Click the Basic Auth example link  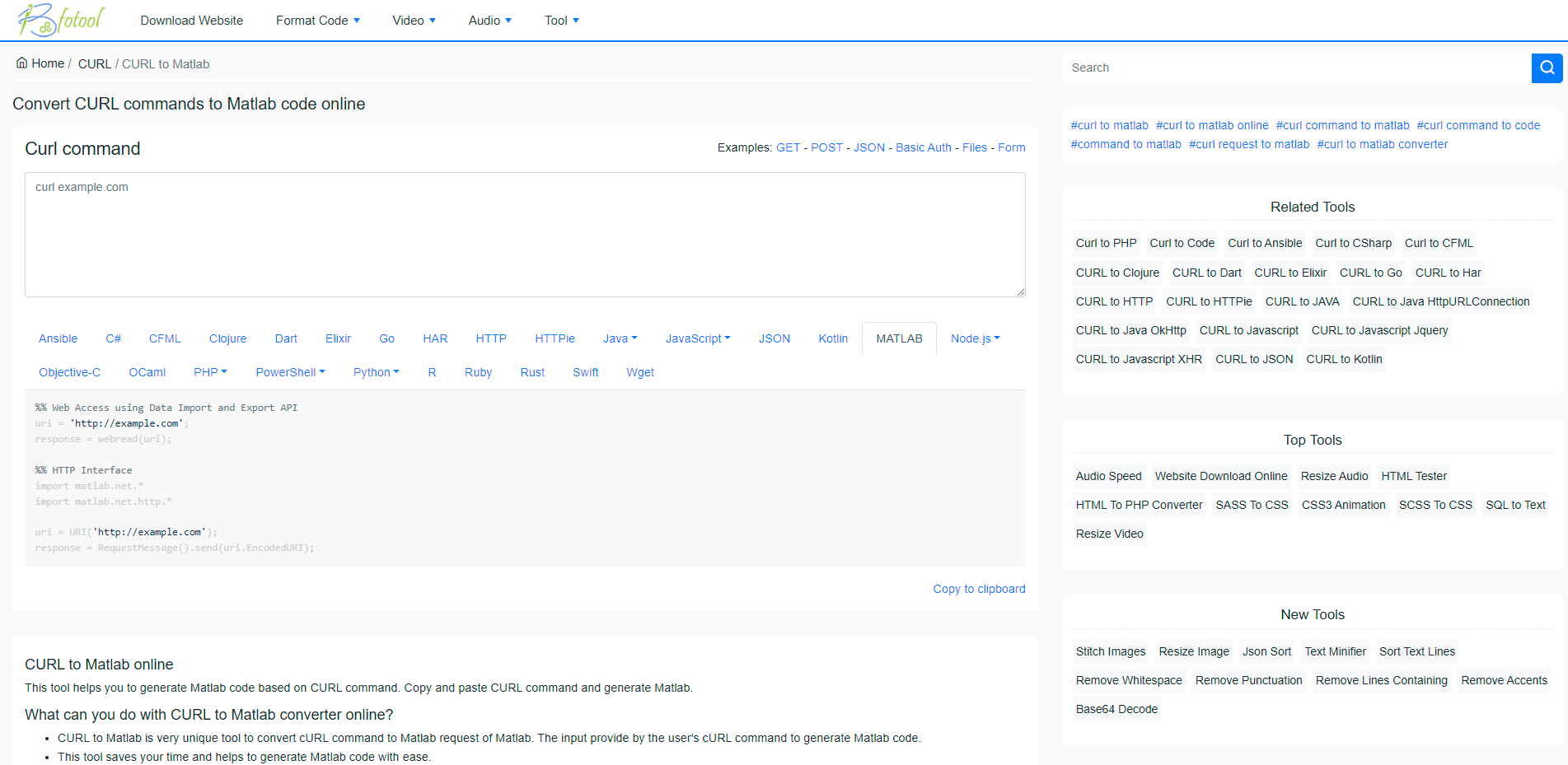coord(924,147)
